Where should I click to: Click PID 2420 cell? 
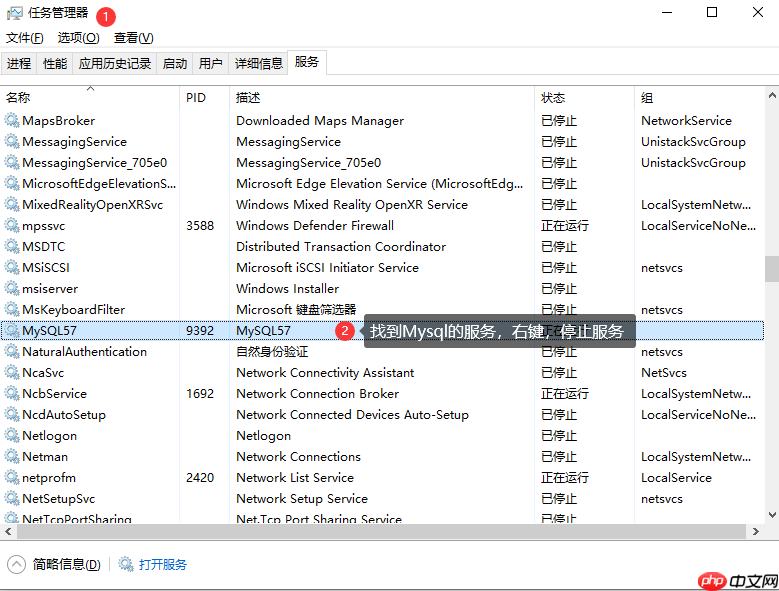tap(200, 478)
